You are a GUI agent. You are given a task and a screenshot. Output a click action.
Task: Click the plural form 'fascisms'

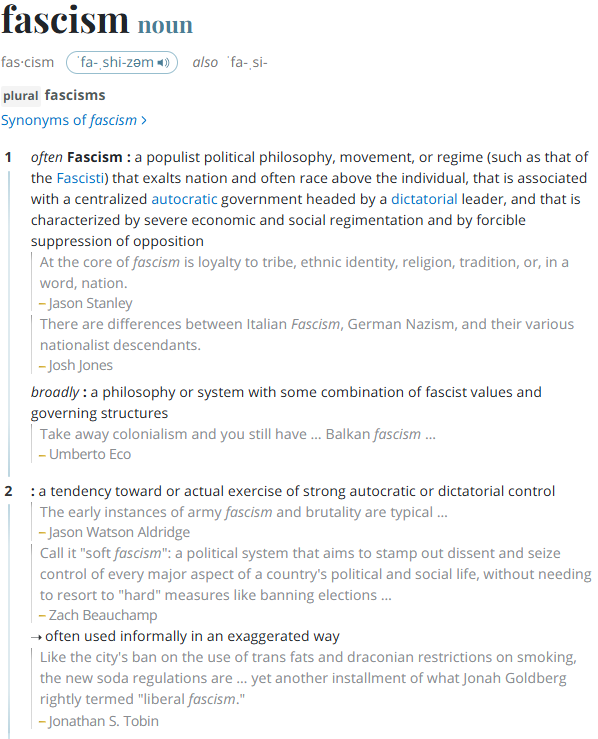[x=75, y=95]
